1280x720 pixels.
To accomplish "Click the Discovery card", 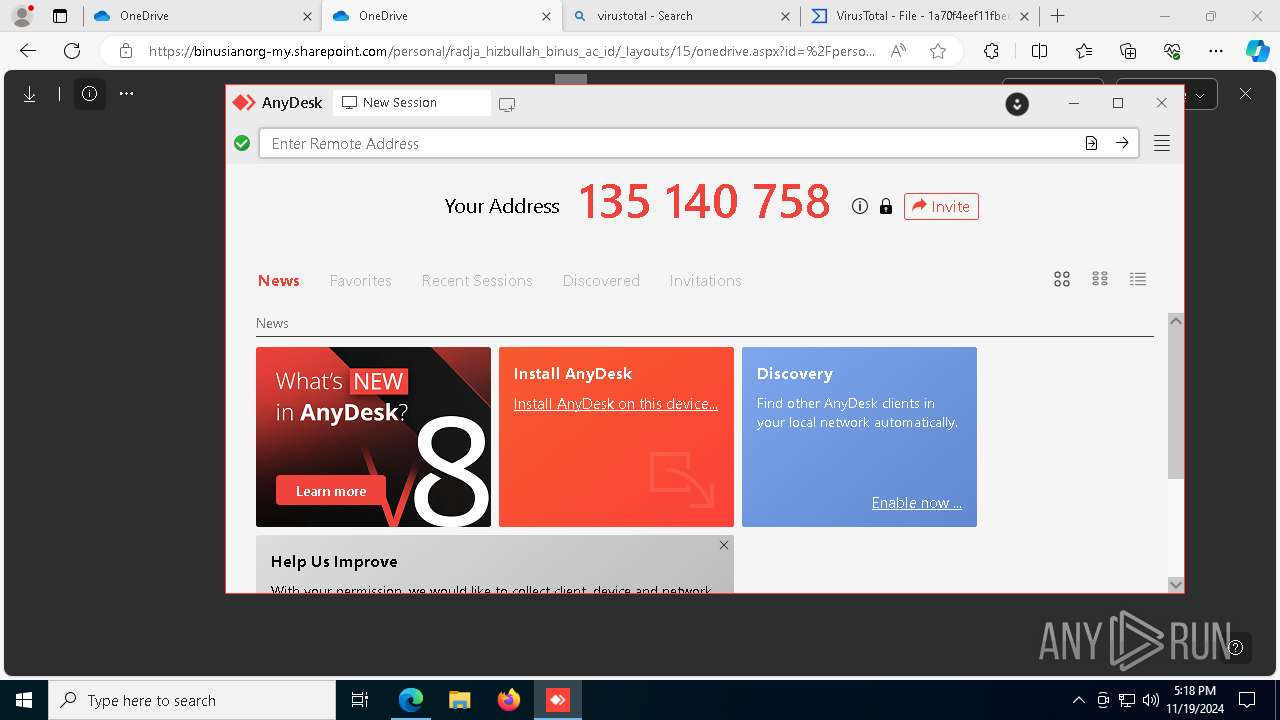I will click(859, 437).
